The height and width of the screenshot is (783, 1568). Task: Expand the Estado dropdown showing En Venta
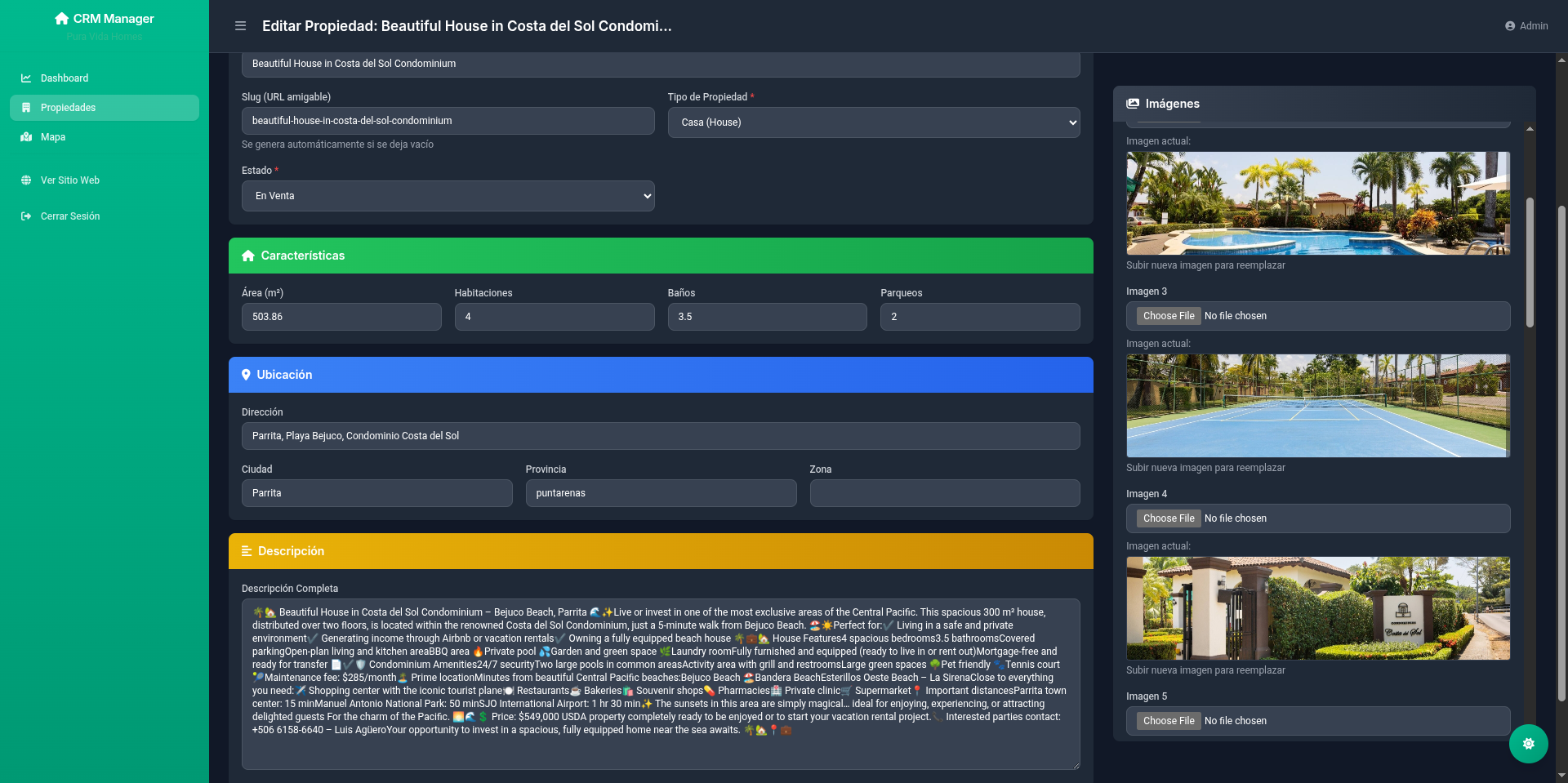point(448,196)
